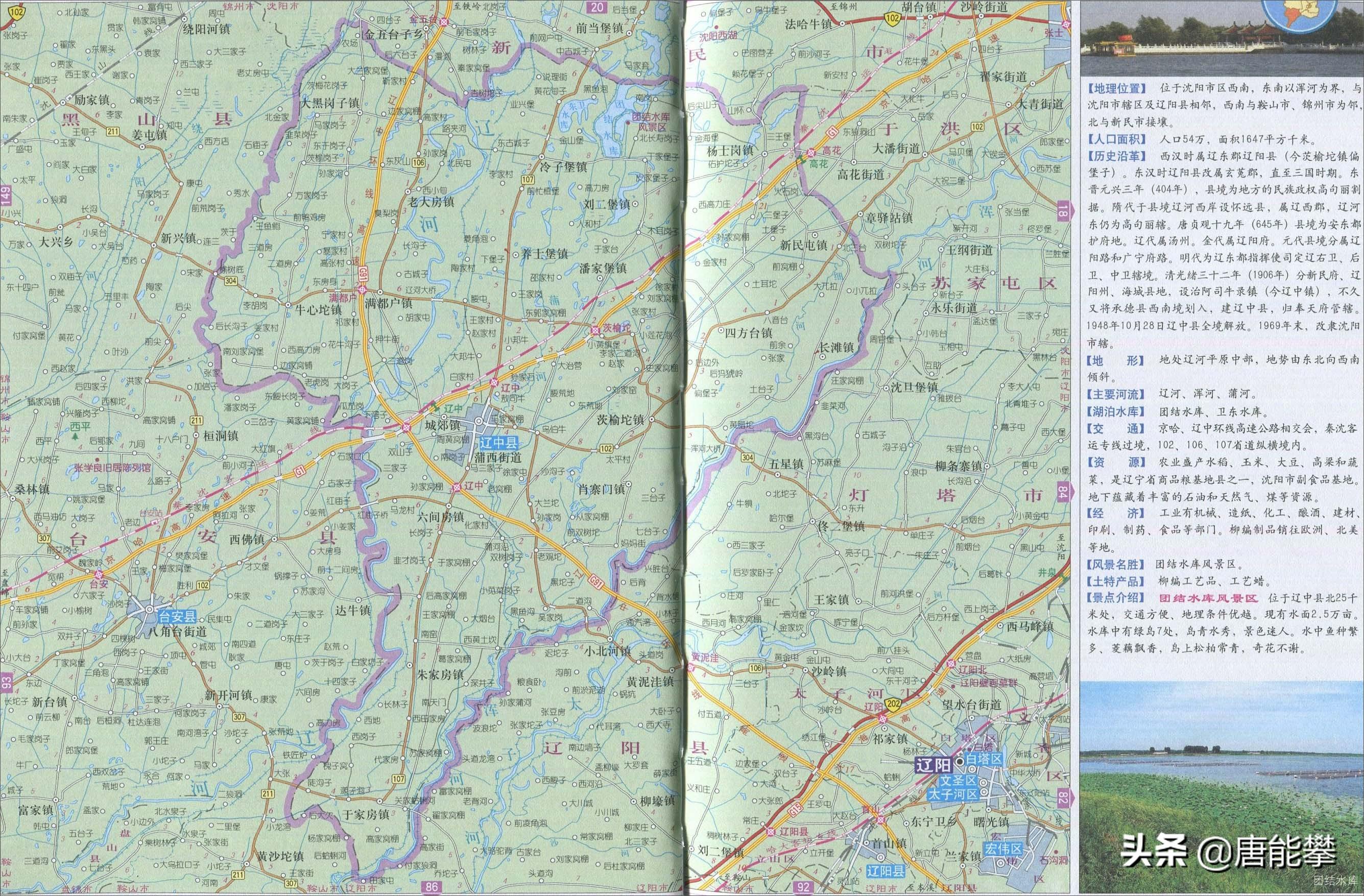The width and height of the screenshot is (1364, 896).
Task: Click the purple page marker 92 at bottom
Action: [x=803, y=887]
